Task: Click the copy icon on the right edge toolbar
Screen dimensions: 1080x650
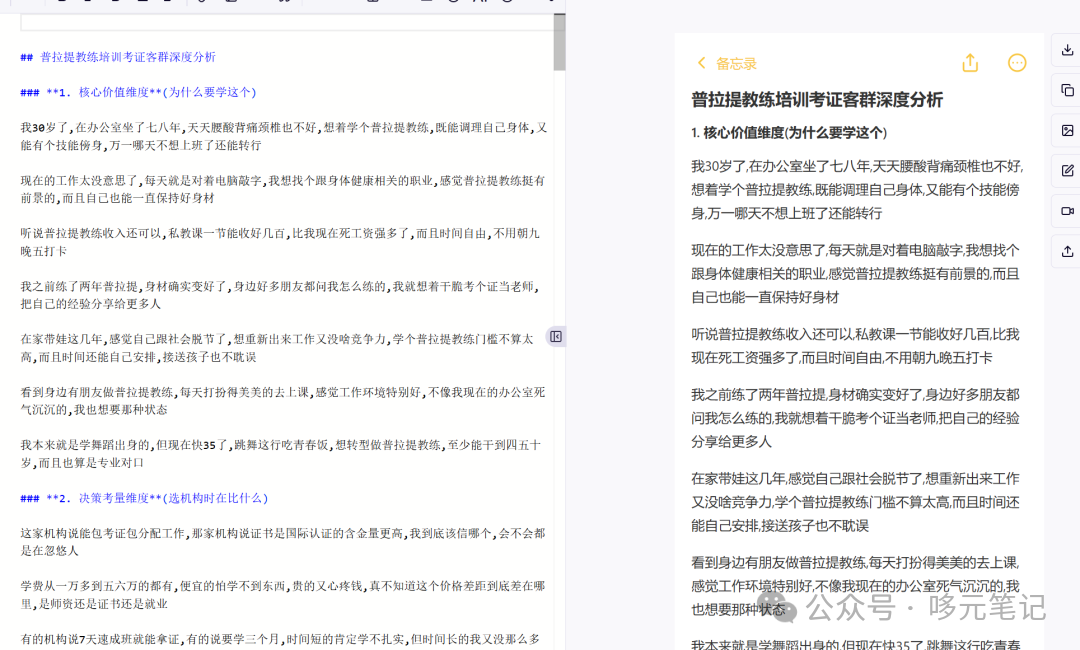Action: pos(1068,89)
